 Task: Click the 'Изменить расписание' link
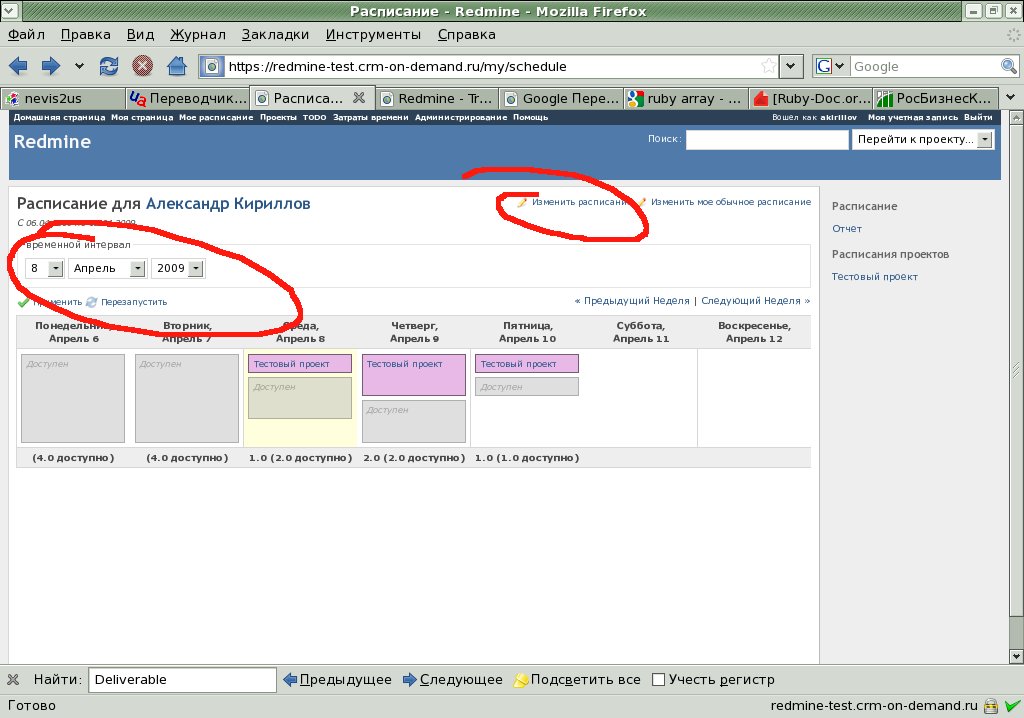point(581,202)
